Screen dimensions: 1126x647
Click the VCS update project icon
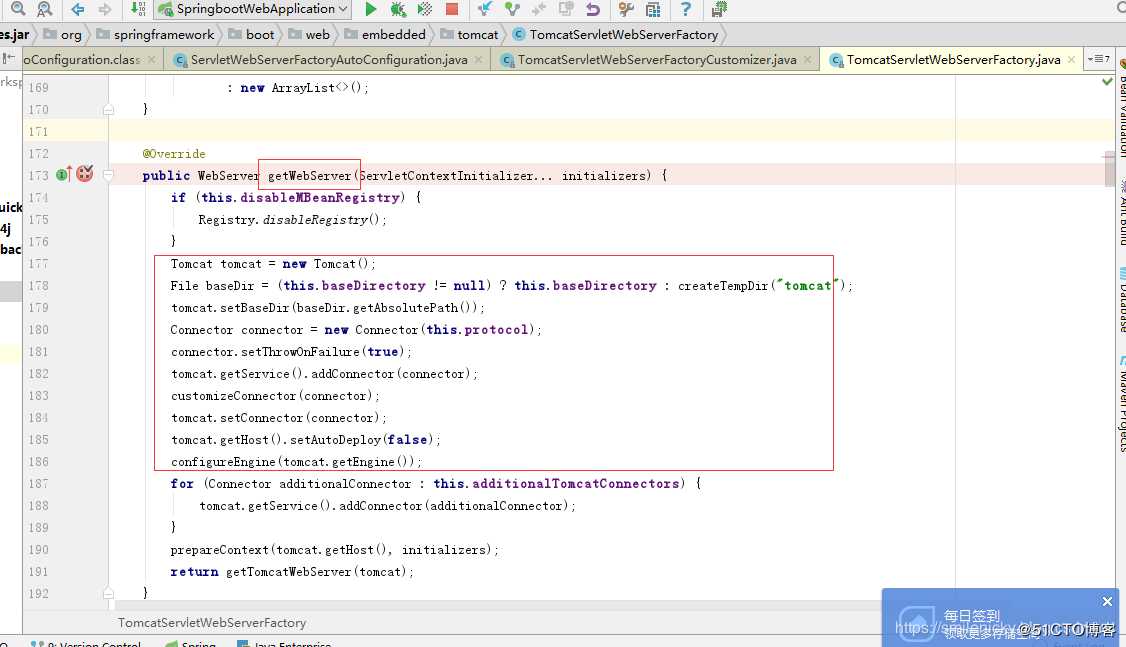pos(485,9)
